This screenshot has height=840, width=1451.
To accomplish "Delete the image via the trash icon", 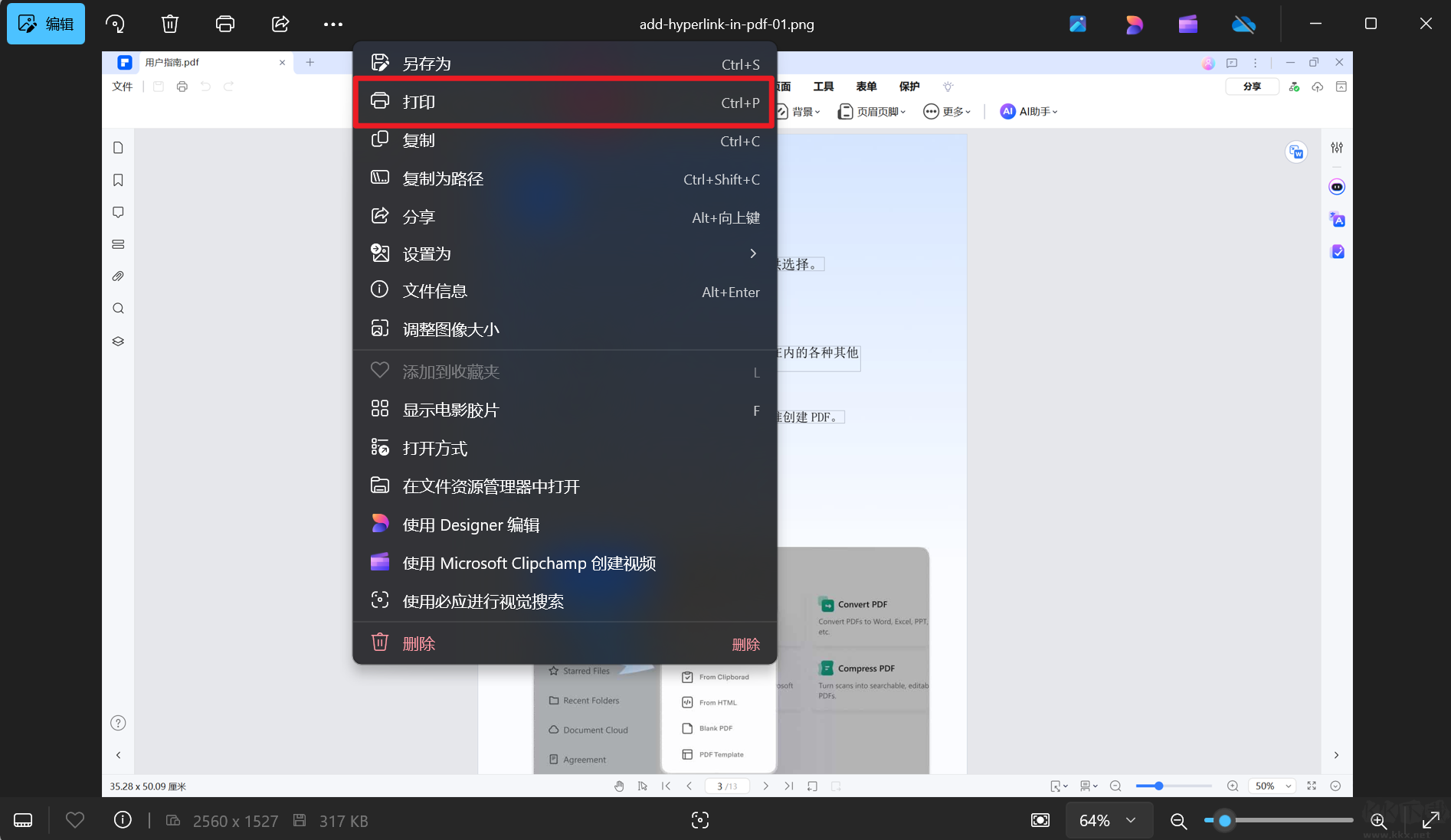I will pyautogui.click(x=169, y=24).
